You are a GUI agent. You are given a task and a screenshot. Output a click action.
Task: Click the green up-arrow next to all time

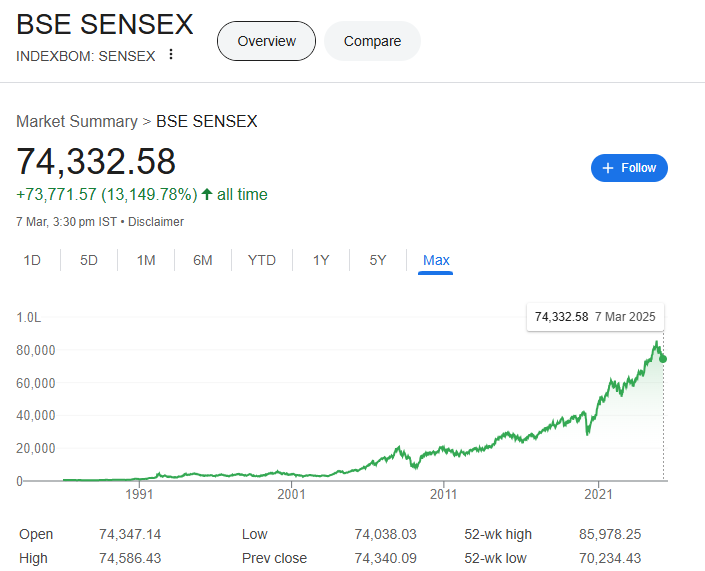click(x=207, y=194)
